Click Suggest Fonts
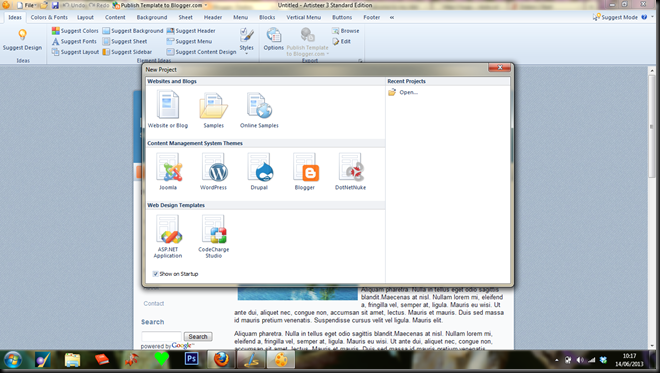660x373 pixels. click(75, 41)
